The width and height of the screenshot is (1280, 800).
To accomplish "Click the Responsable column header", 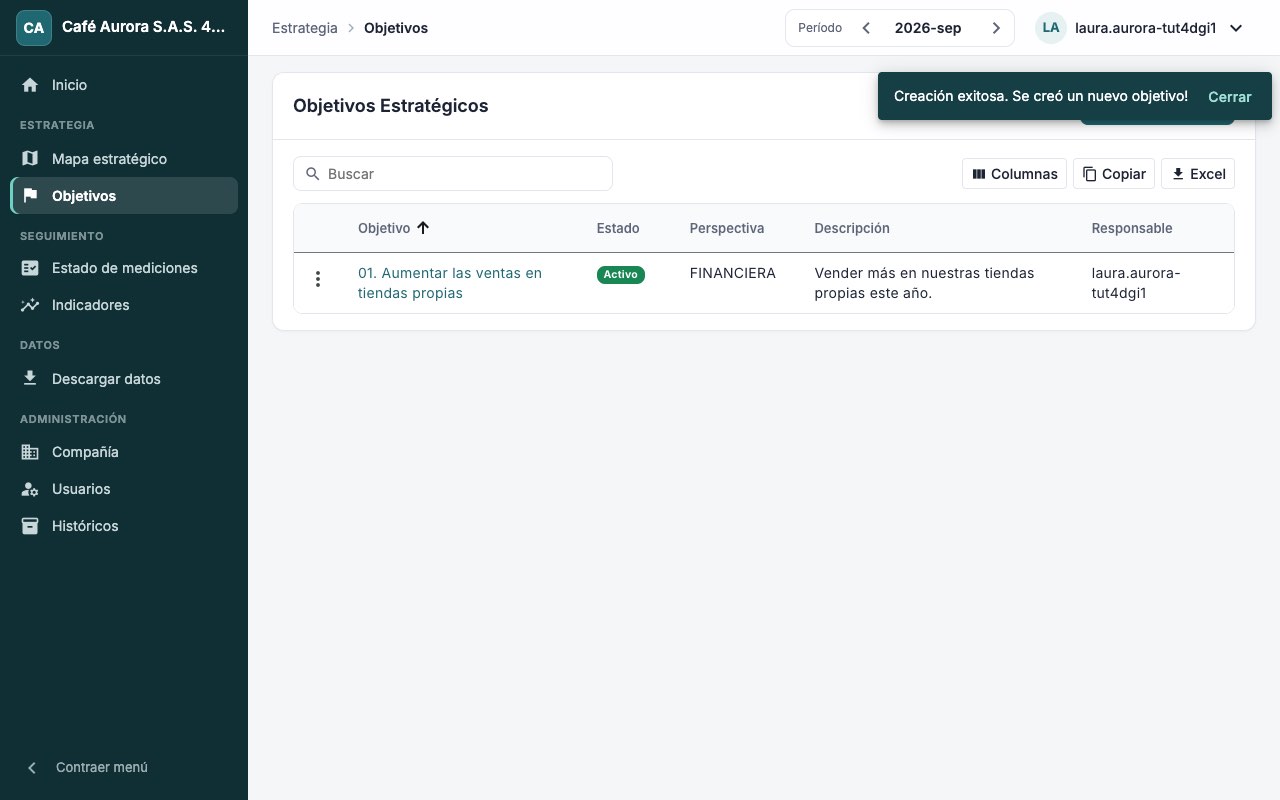I will (1132, 228).
